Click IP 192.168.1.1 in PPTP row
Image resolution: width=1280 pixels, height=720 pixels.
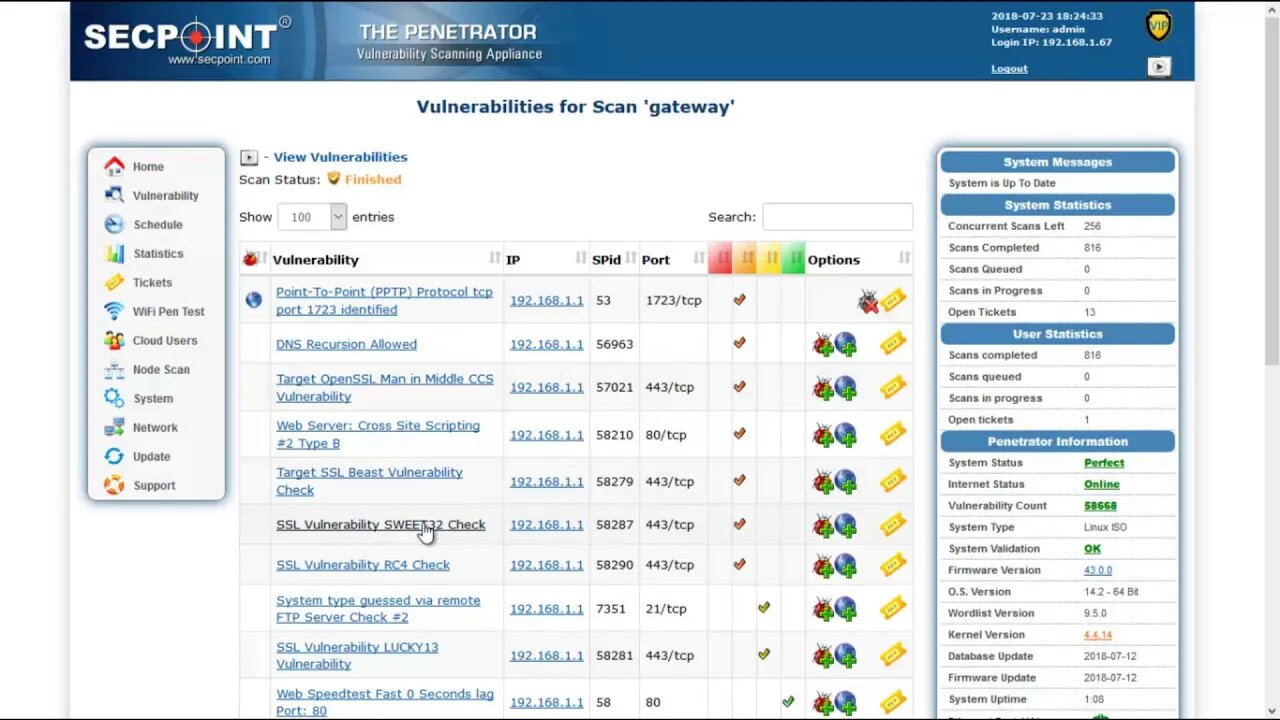(546, 300)
